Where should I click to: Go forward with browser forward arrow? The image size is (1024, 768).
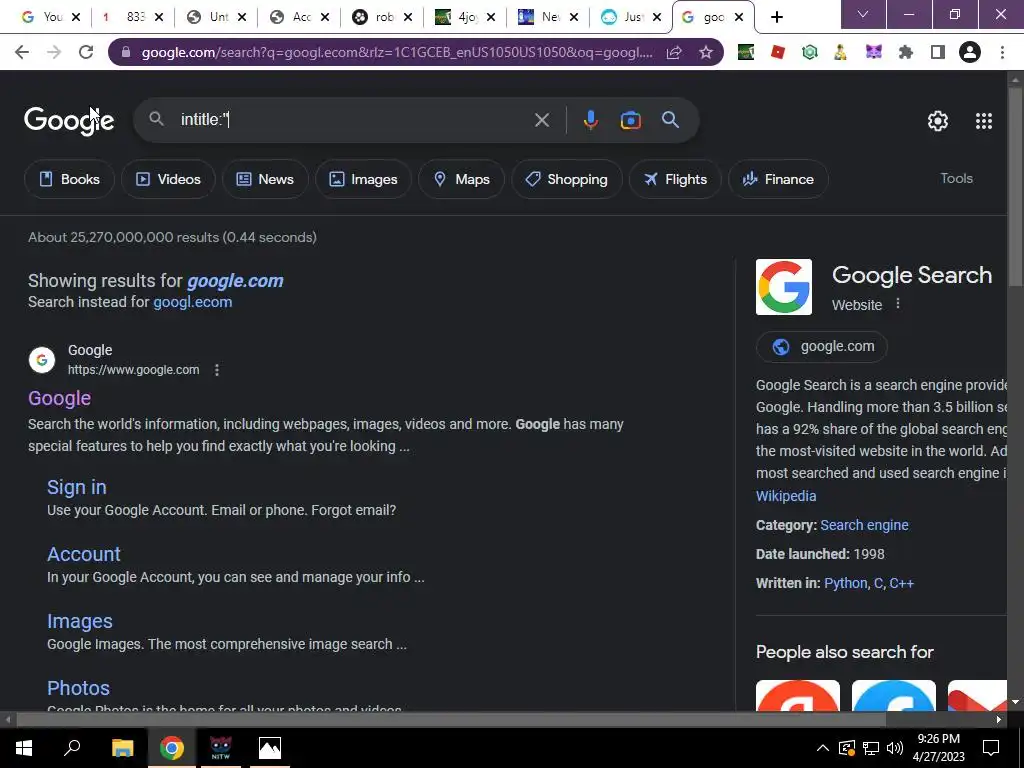tap(54, 52)
